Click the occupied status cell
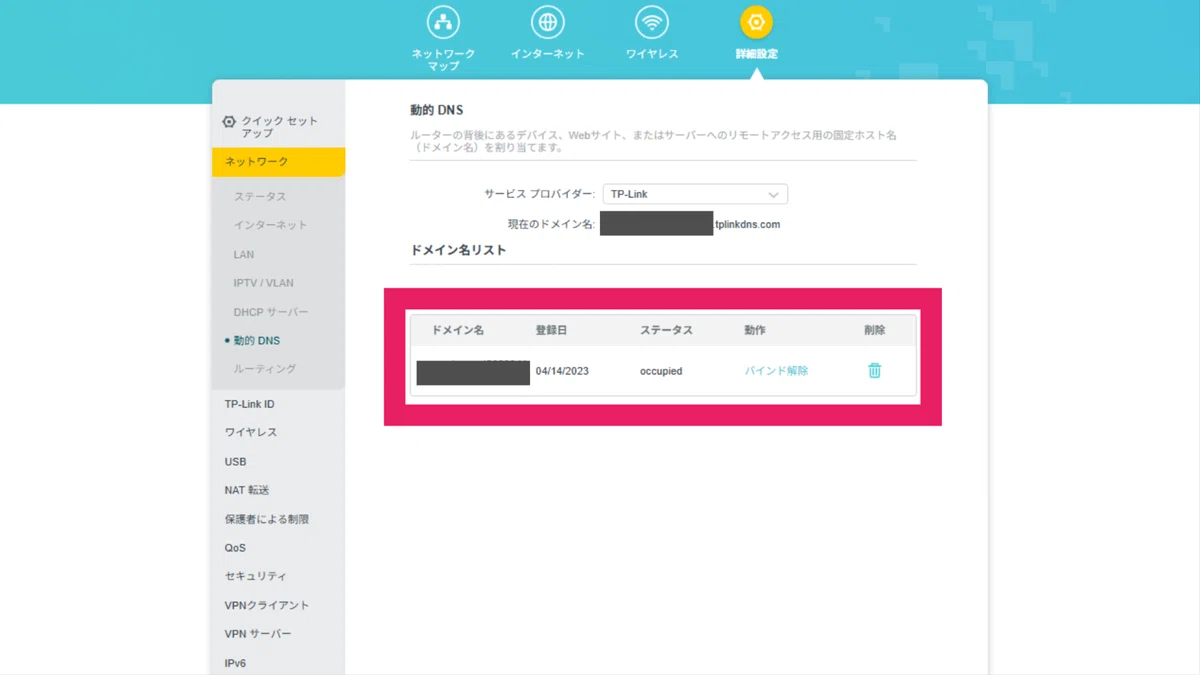This screenshot has height=675, width=1200. (661, 371)
